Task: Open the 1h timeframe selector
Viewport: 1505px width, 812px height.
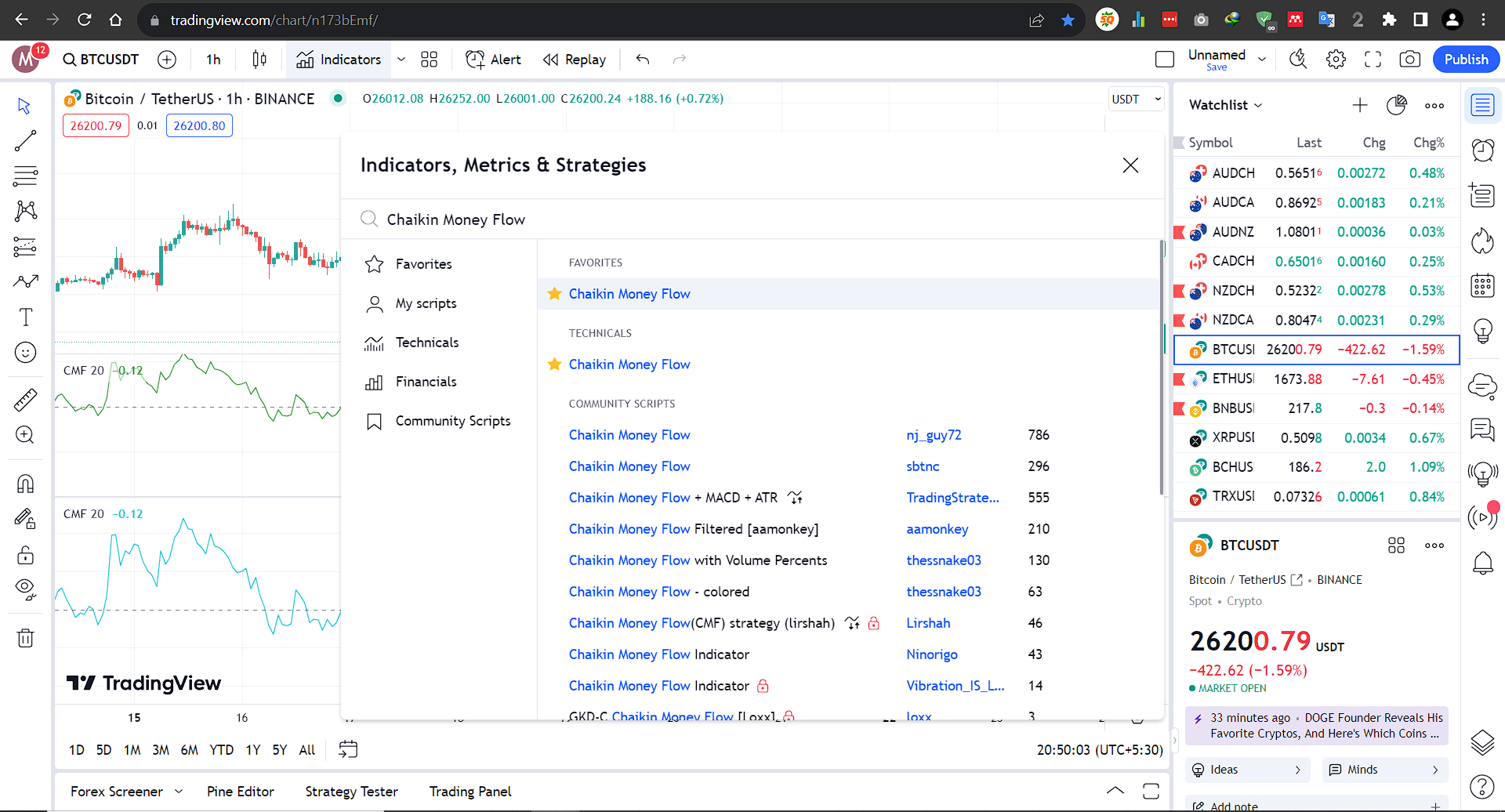Action: [213, 60]
